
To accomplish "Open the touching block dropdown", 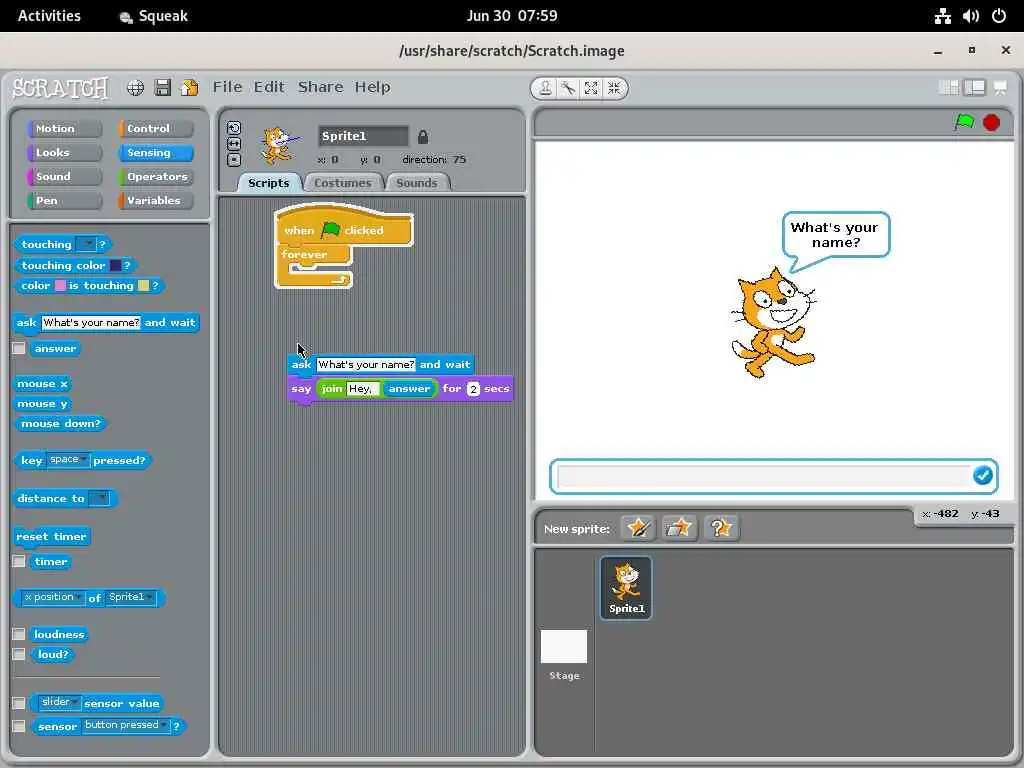I will coord(86,244).
